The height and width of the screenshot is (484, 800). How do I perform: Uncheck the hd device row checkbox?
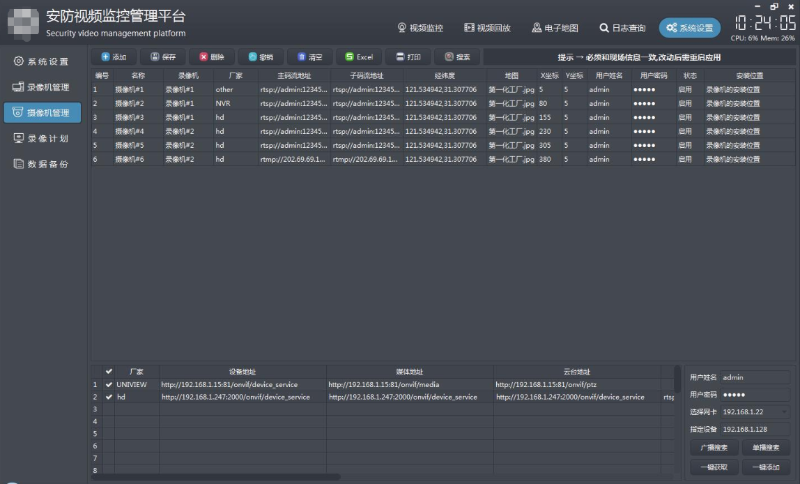coord(109,397)
